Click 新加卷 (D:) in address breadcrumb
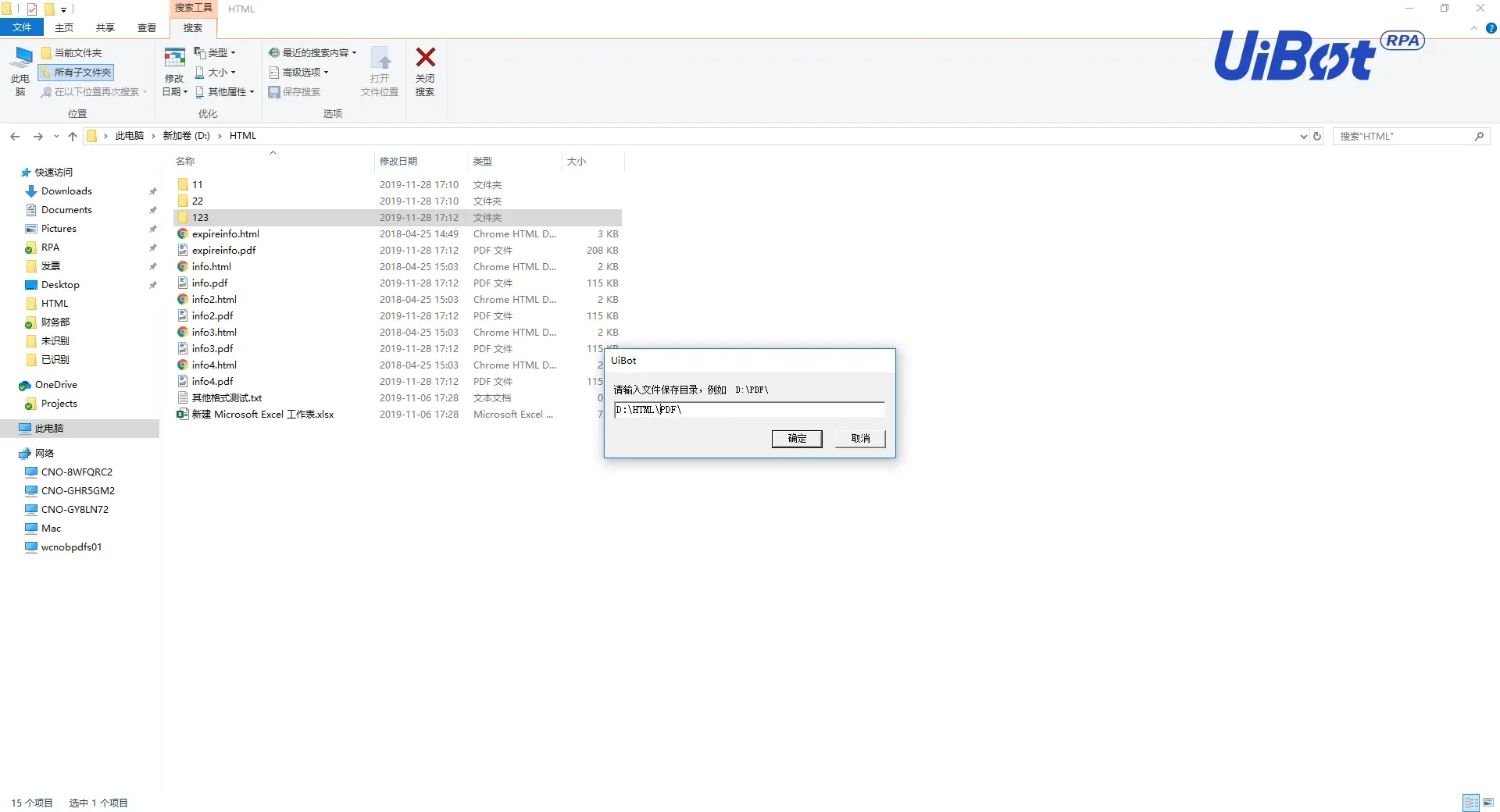1500x812 pixels. [186, 136]
